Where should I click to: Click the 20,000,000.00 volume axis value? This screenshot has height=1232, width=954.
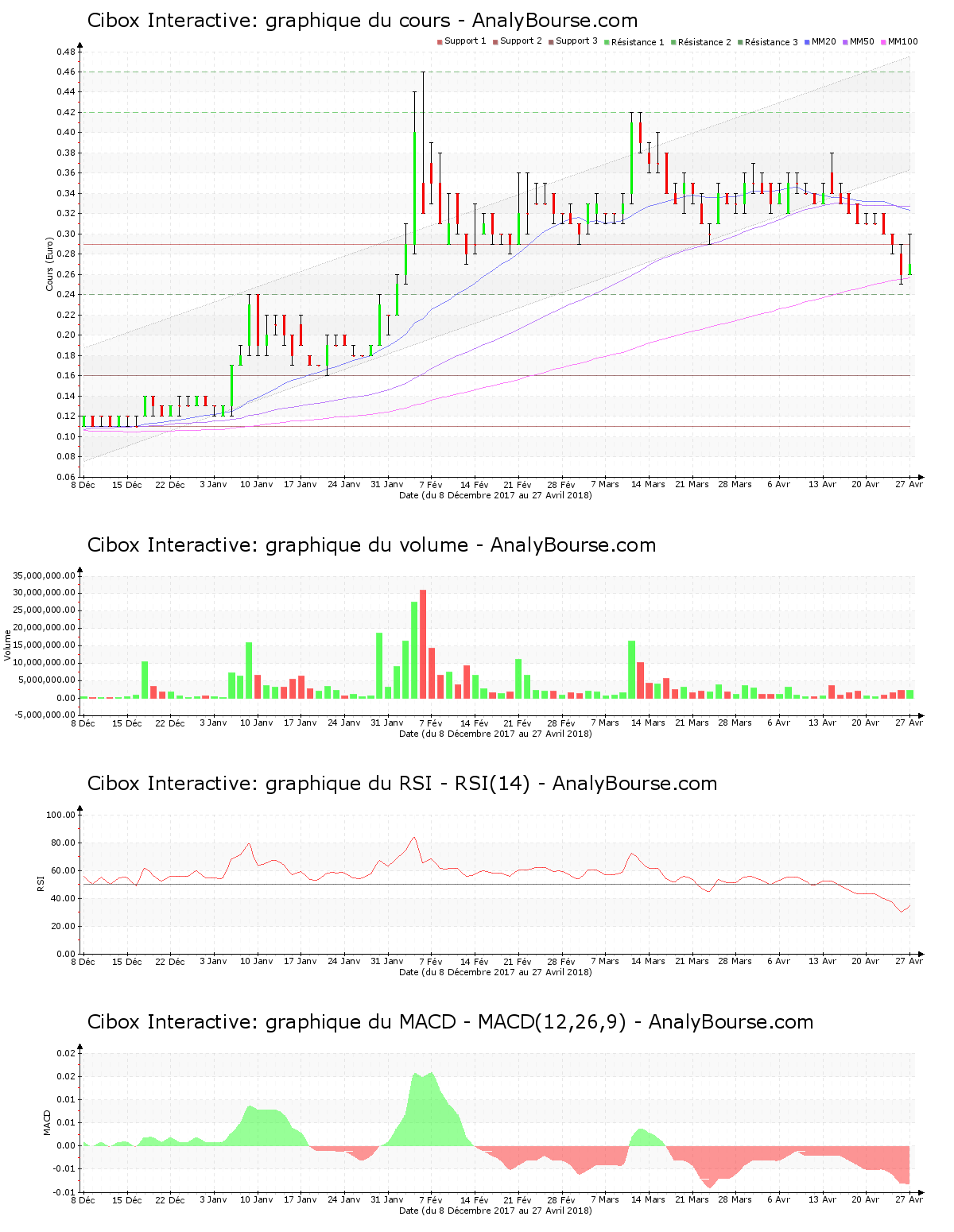click(x=45, y=628)
